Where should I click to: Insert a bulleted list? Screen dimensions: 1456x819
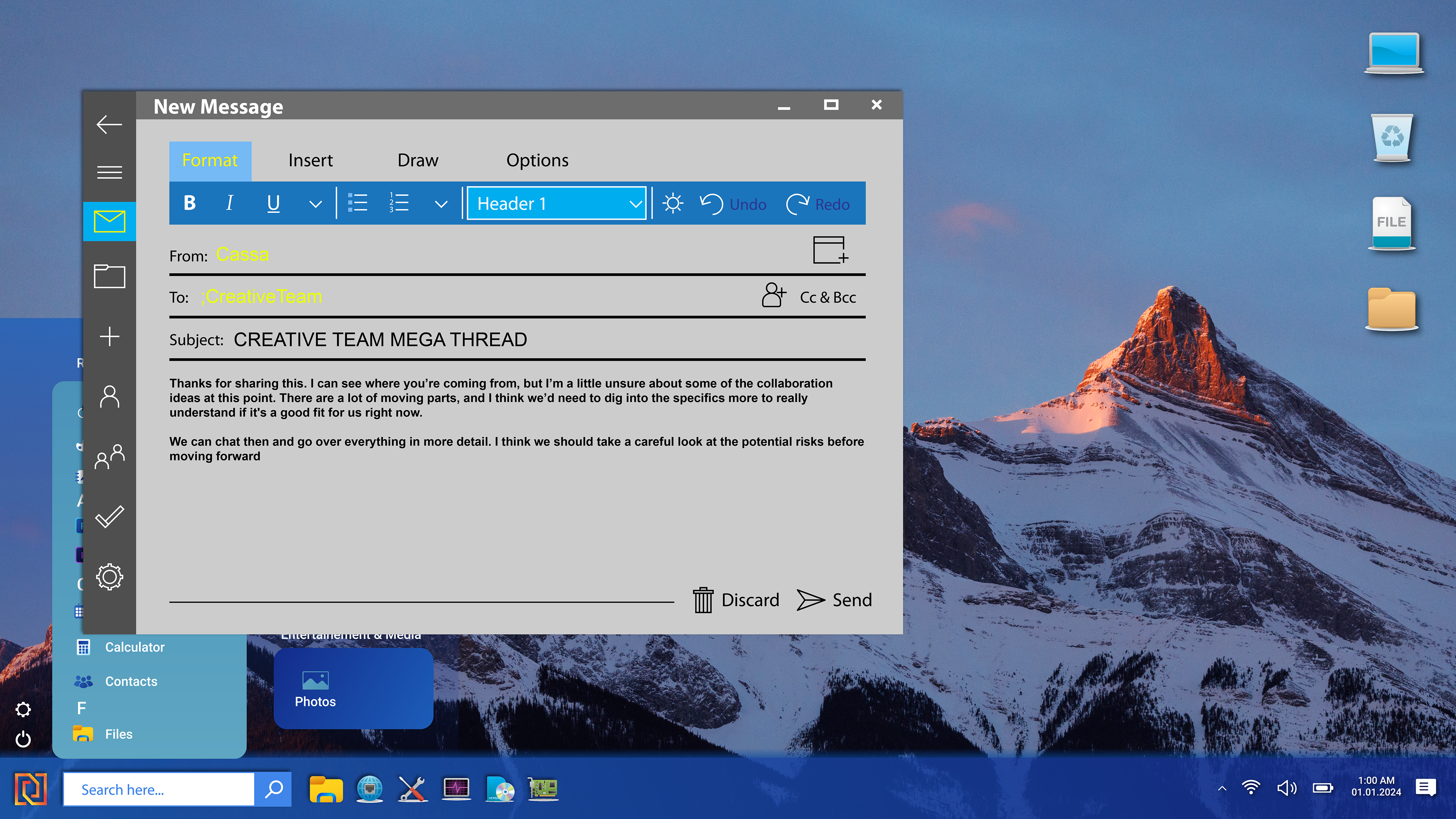[357, 203]
